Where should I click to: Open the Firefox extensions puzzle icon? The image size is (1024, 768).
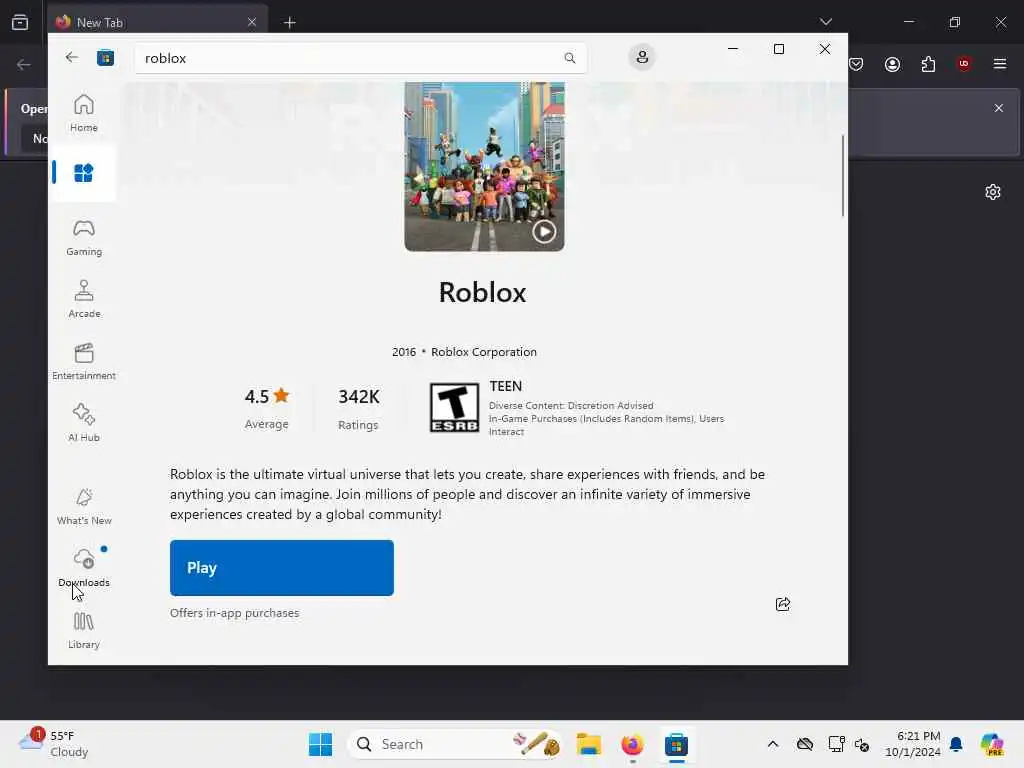(x=928, y=64)
